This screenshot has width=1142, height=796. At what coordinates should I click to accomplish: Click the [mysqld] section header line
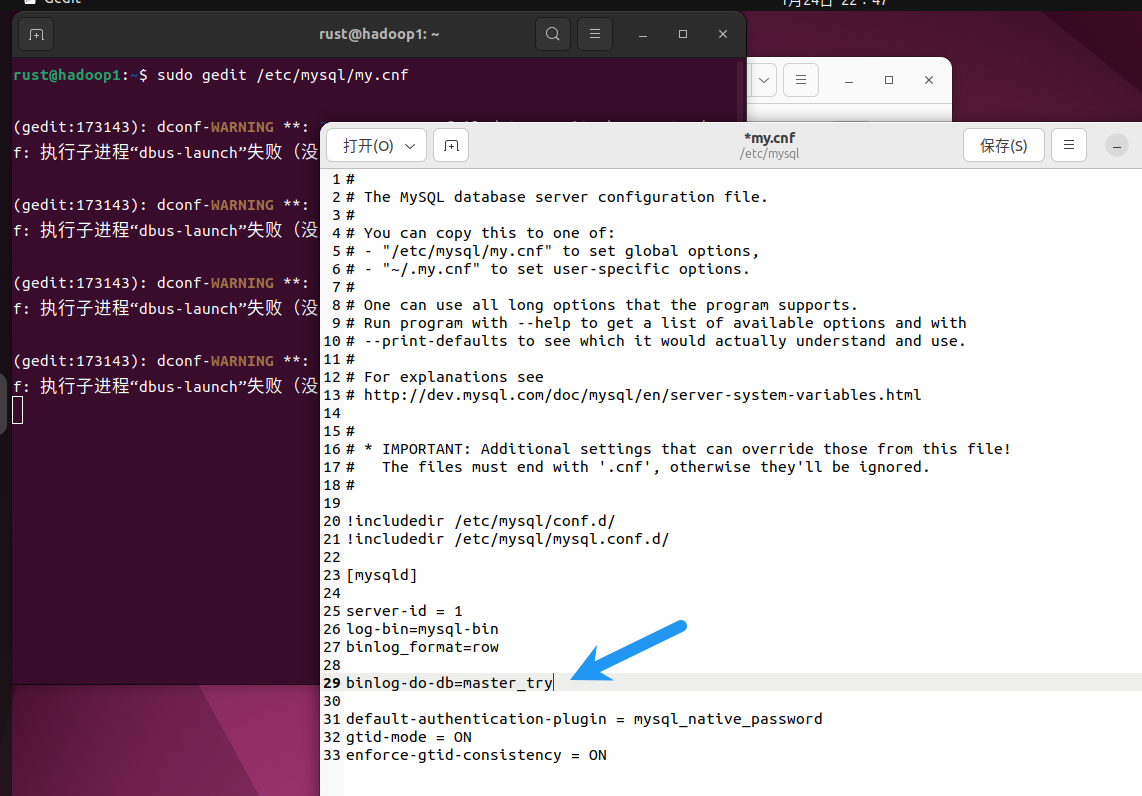click(382, 575)
